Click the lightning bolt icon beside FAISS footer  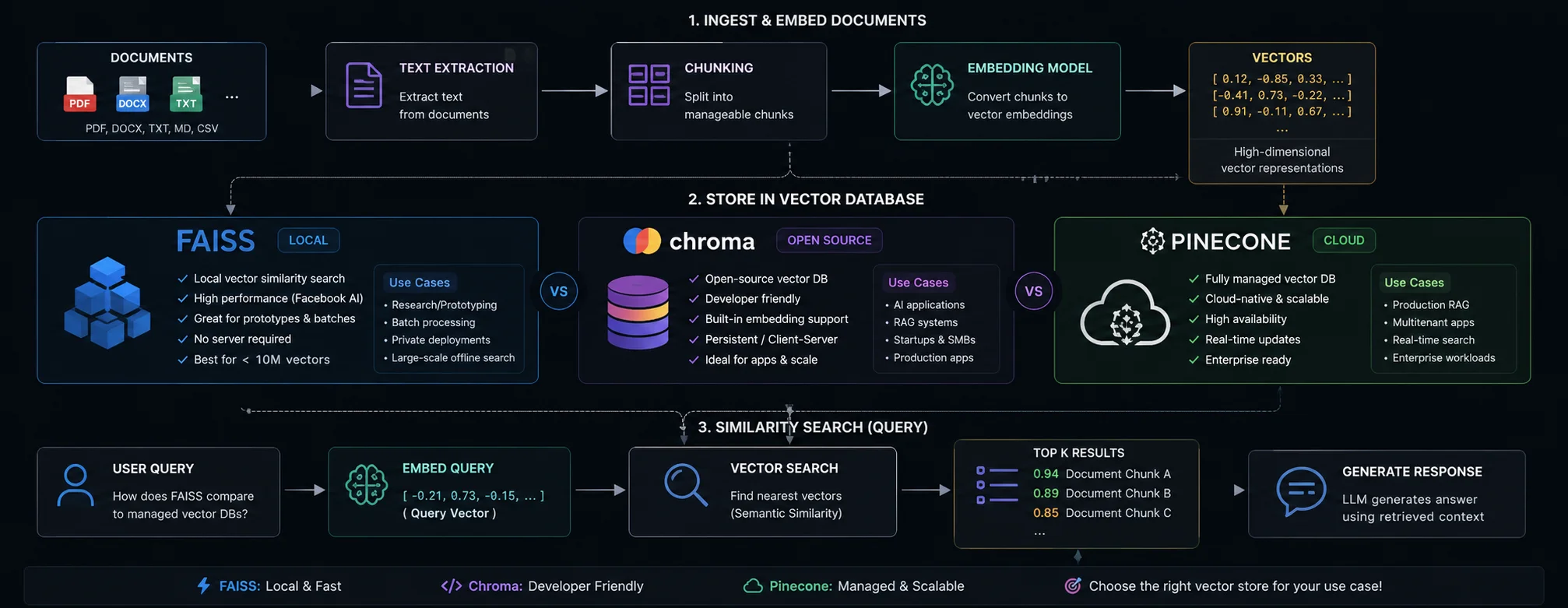[x=203, y=585]
